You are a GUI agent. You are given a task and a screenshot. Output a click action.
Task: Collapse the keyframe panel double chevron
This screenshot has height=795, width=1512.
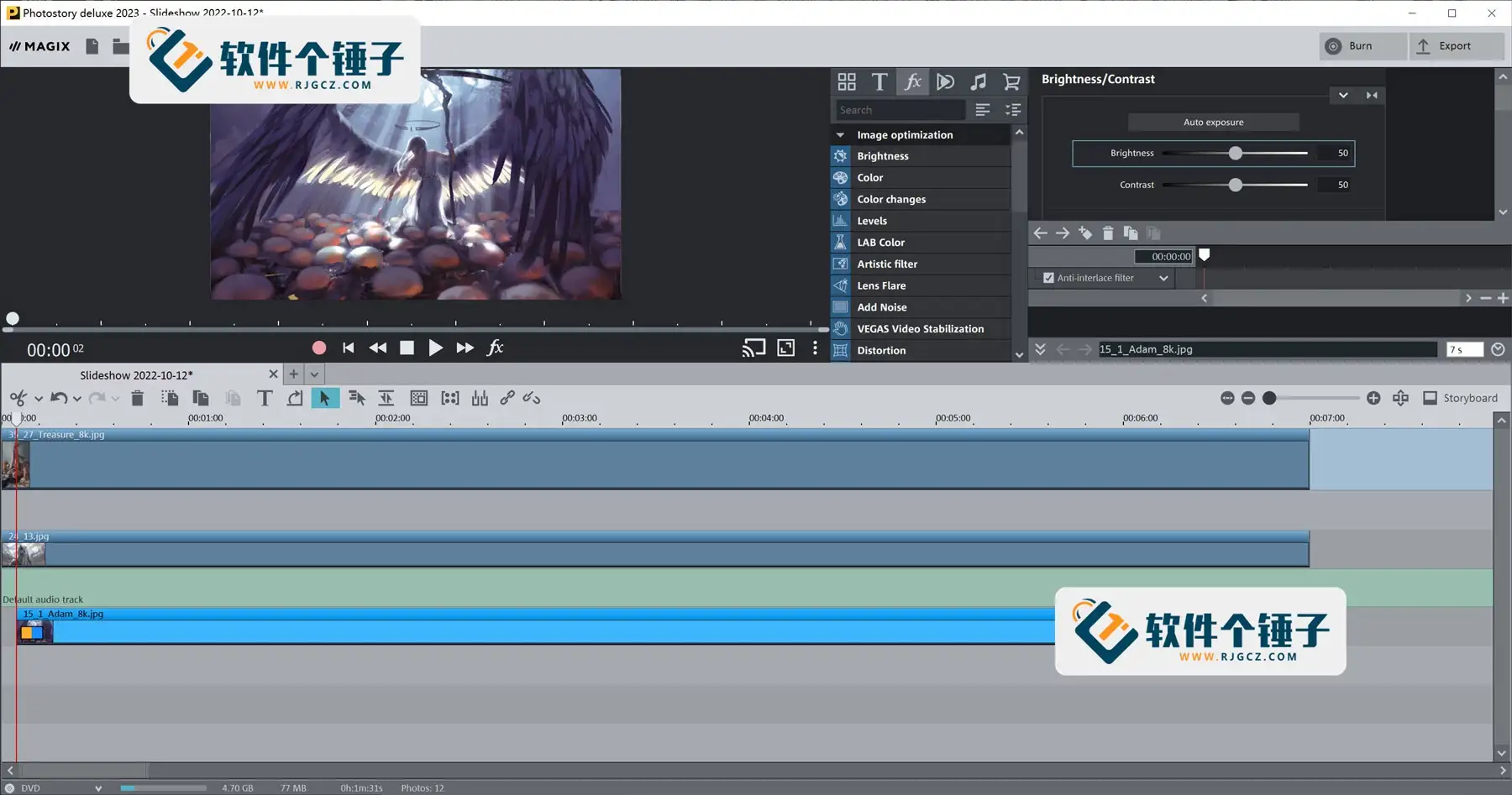point(1040,349)
